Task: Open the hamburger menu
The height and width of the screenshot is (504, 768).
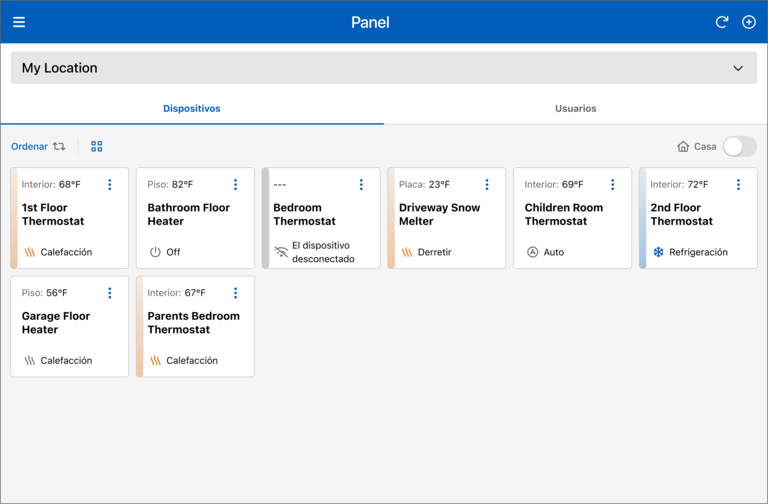Action: (x=19, y=22)
